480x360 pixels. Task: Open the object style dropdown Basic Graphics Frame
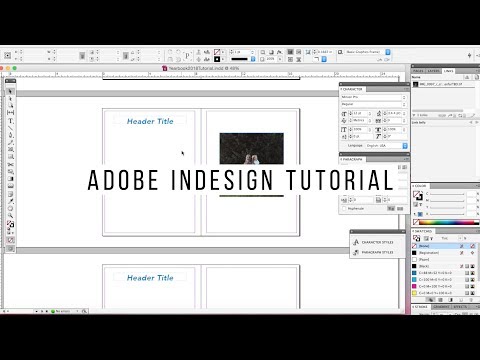[388, 52]
